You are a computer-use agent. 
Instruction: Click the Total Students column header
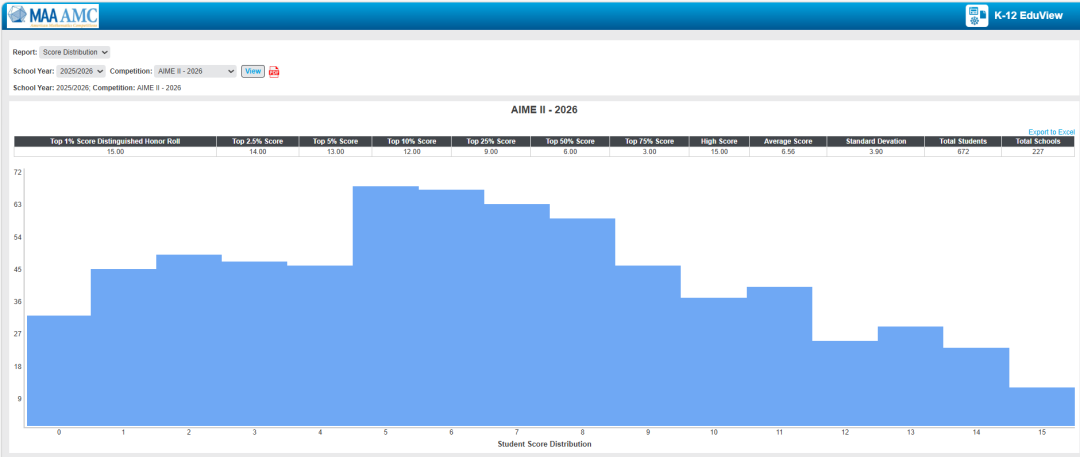[x=961, y=141]
